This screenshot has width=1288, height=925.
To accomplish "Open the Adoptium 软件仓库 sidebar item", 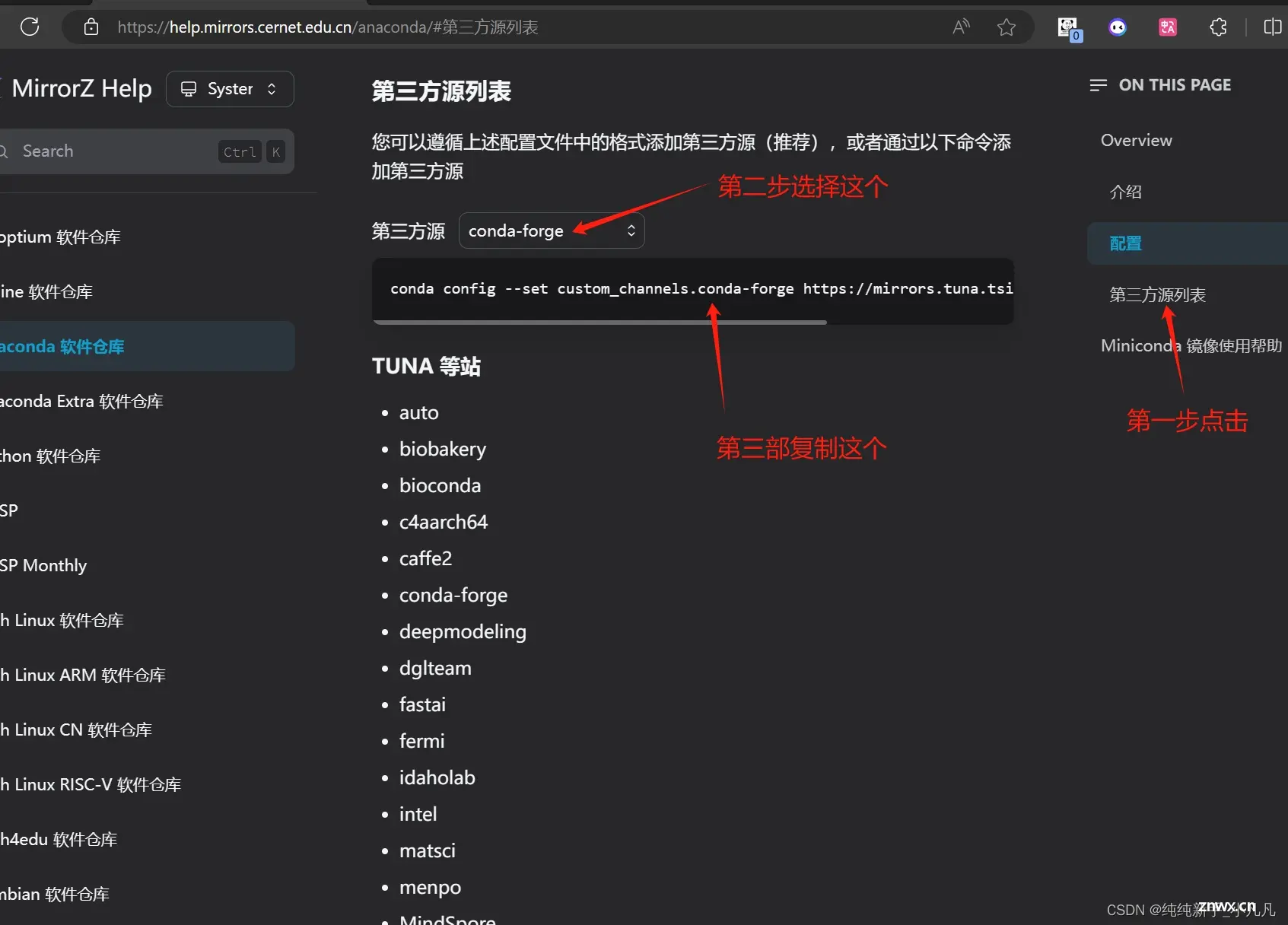I will click(x=60, y=237).
